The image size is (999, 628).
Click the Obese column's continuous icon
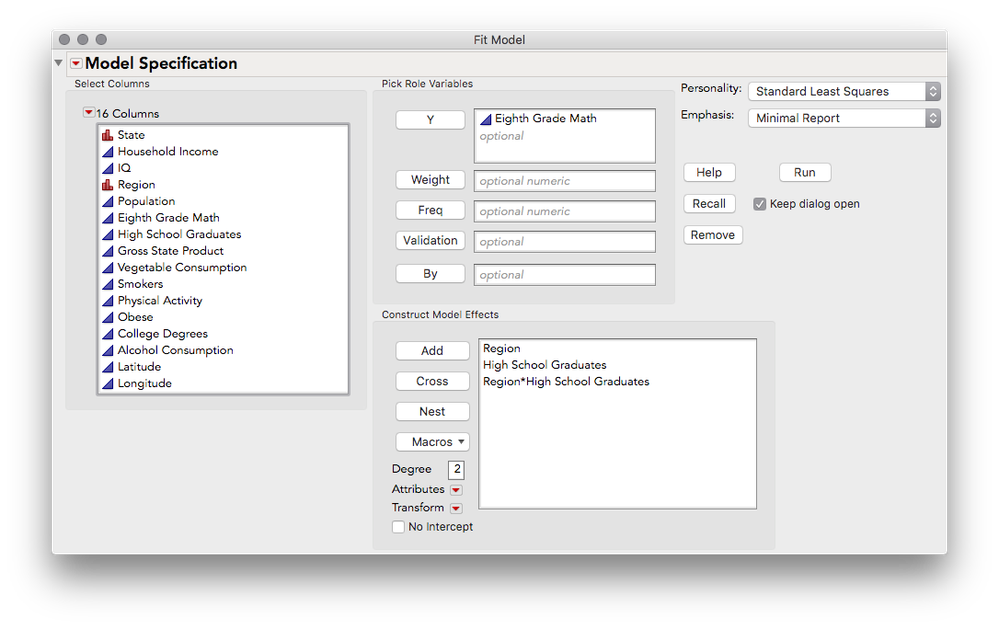click(108, 317)
